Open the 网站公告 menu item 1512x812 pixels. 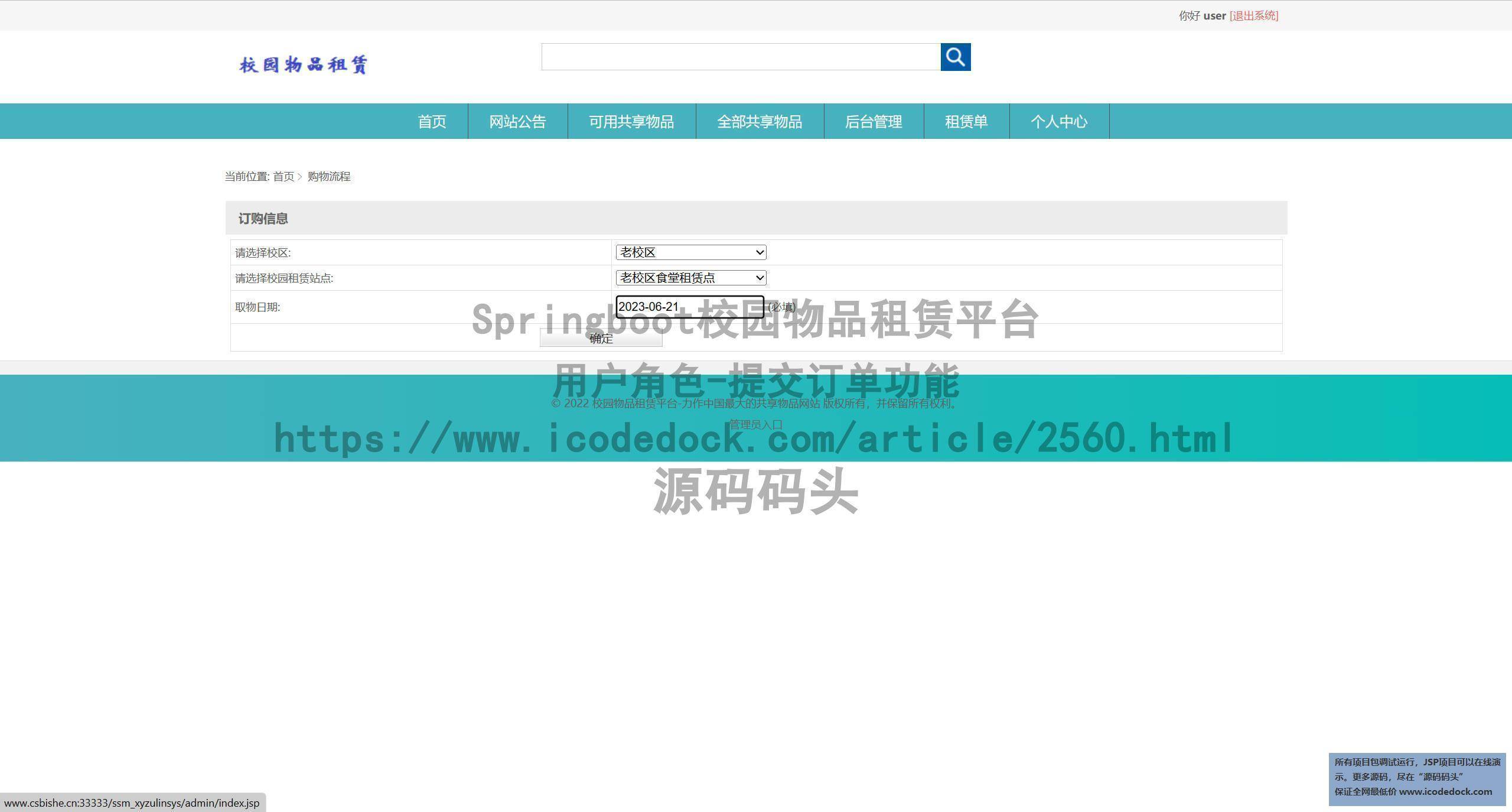(517, 121)
